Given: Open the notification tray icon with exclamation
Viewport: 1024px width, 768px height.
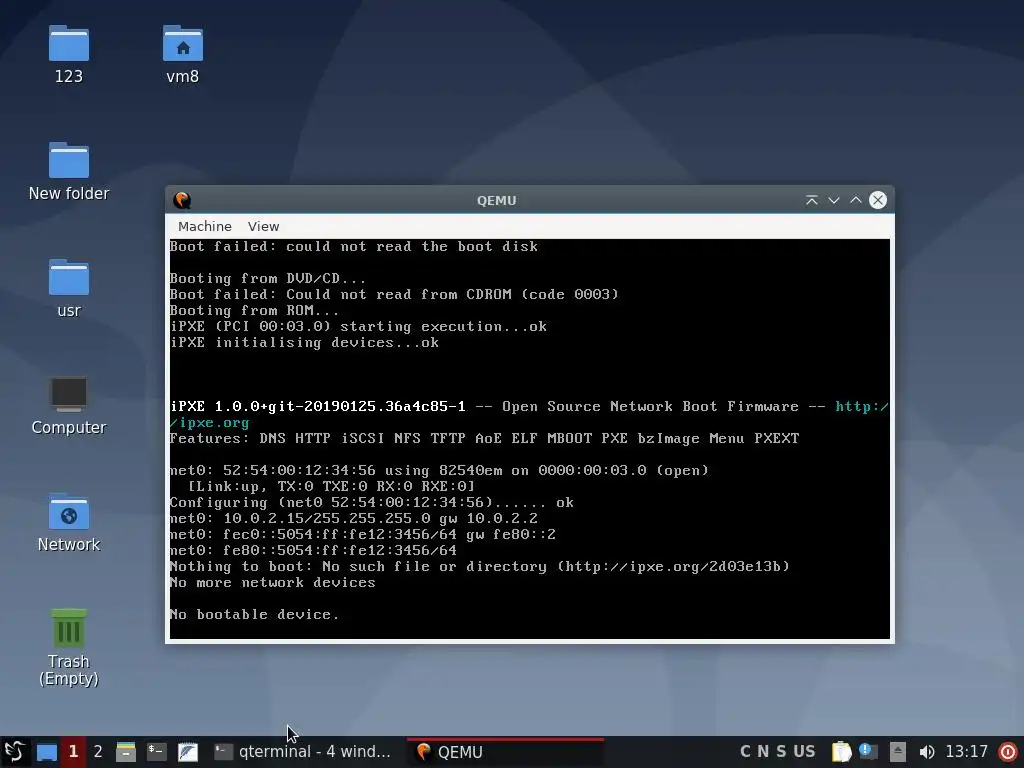Looking at the screenshot, I should (868, 752).
